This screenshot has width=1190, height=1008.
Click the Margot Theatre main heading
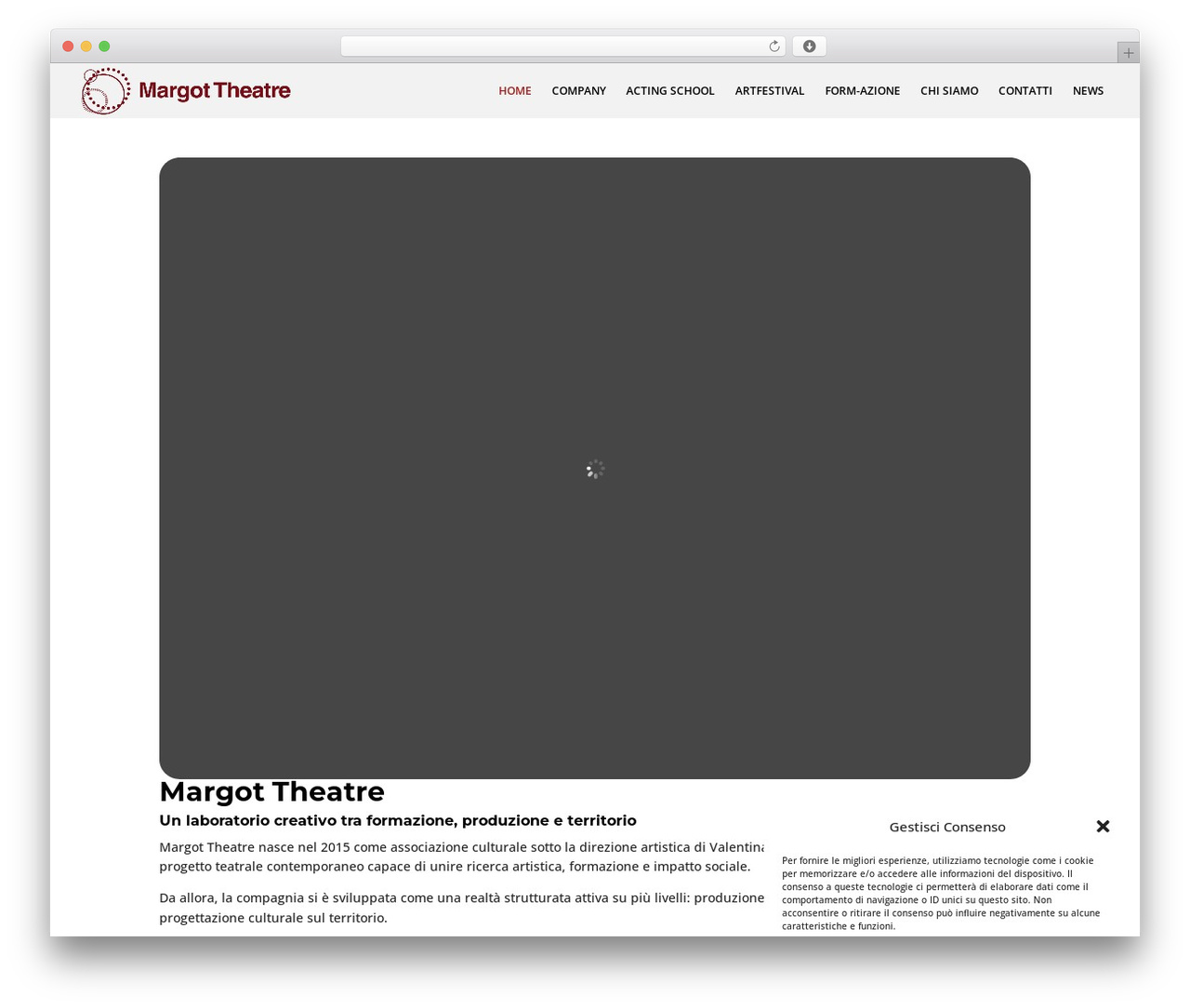point(271,791)
